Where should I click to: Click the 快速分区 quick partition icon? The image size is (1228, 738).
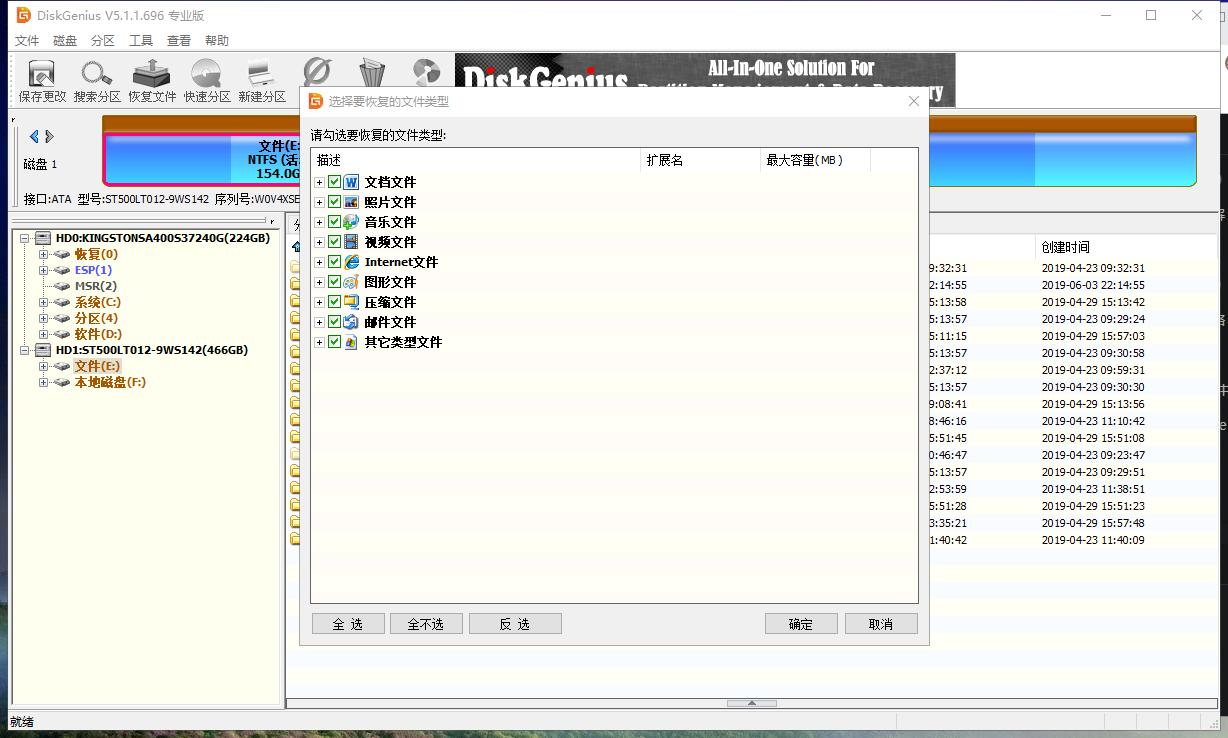click(x=206, y=75)
